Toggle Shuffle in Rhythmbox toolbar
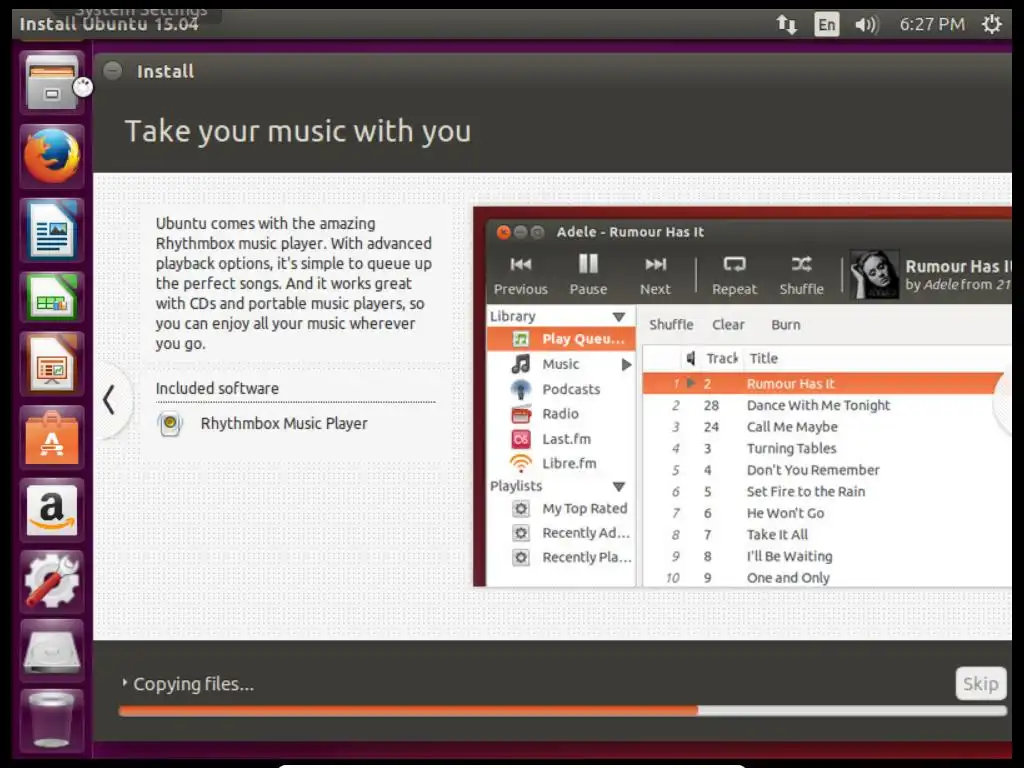 pyautogui.click(x=801, y=276)
